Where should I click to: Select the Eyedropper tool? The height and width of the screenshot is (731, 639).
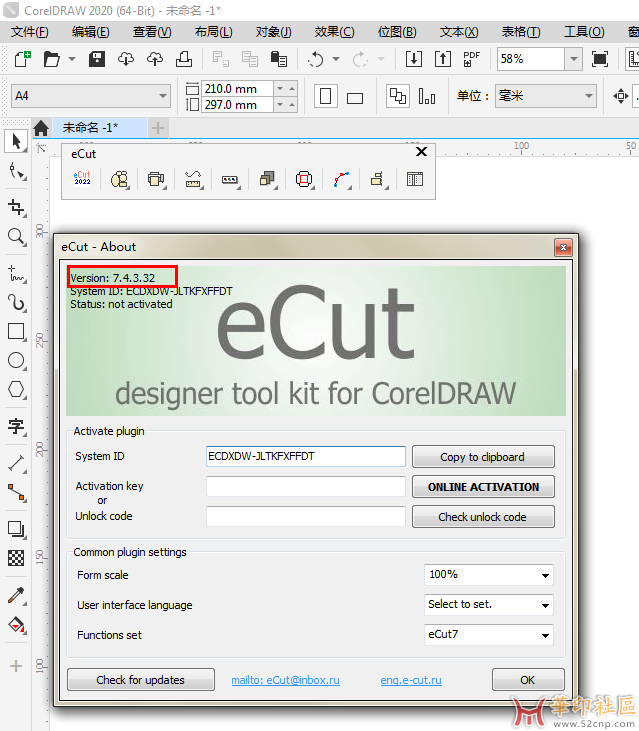tap(17, 595)
